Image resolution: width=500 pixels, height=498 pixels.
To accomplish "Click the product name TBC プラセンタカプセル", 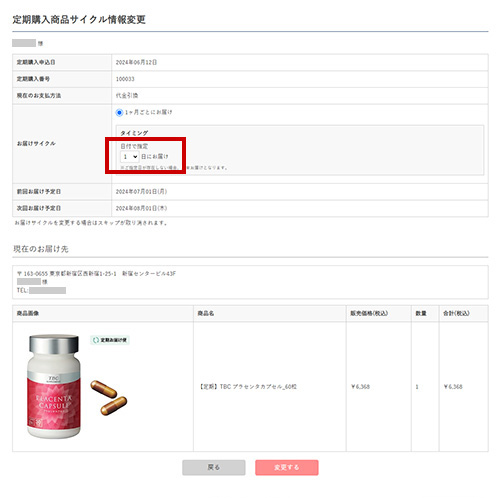I will pos(248,387).
